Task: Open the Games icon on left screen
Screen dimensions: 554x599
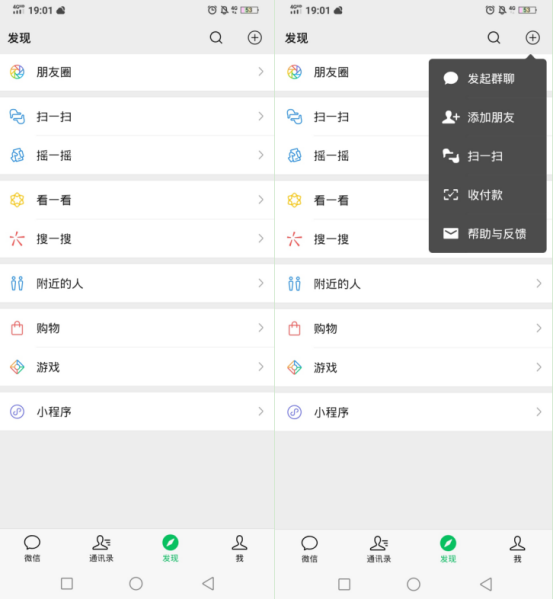Action: click(x=17, y=367)
